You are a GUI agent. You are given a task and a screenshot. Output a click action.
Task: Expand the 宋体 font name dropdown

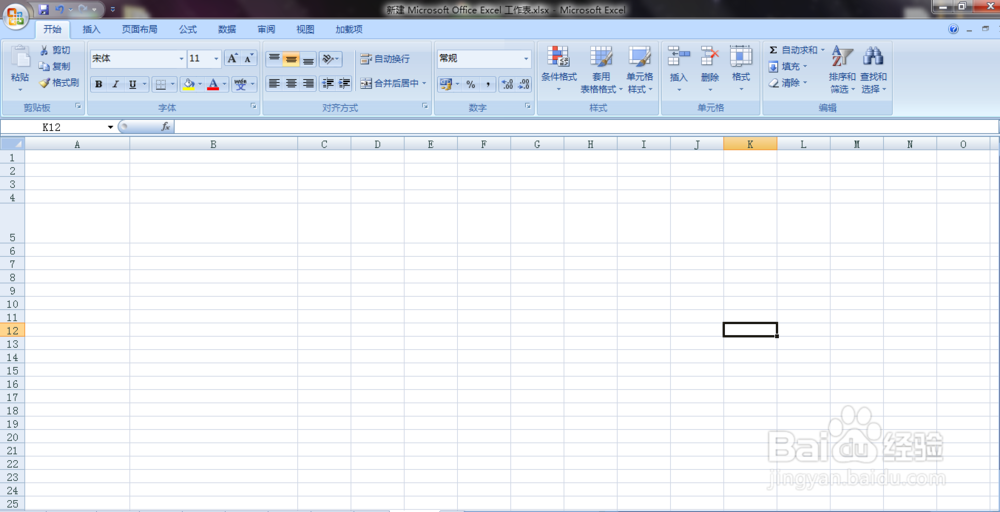[x=181, y=59]
